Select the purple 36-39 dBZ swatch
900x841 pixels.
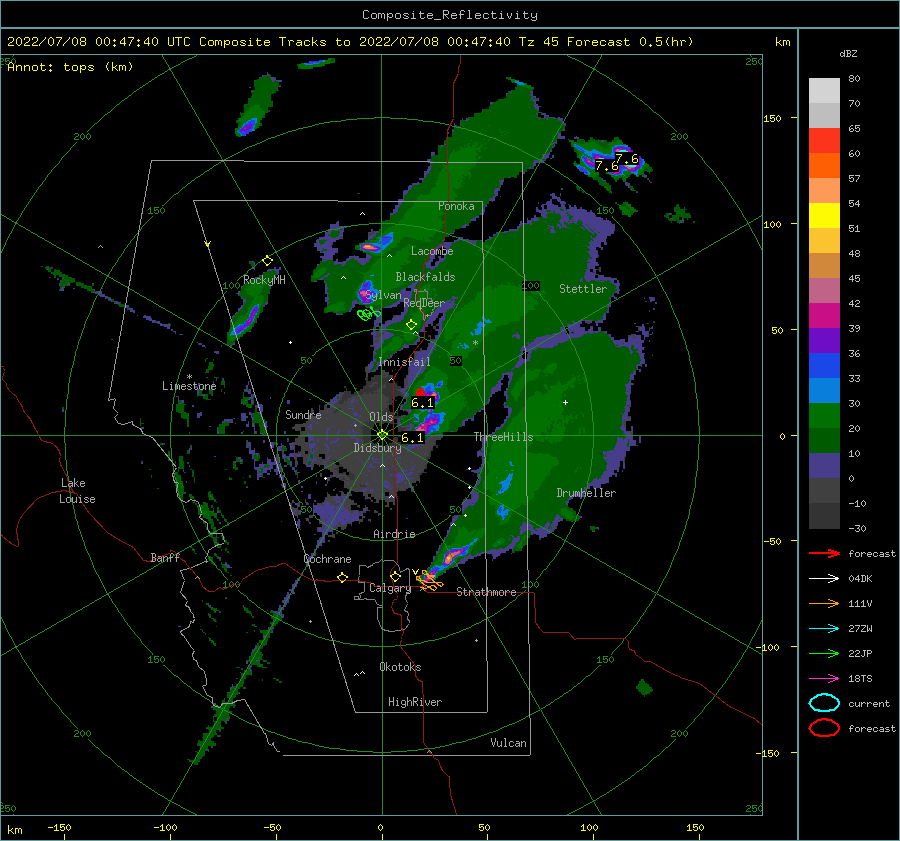(x=824, y=341)
